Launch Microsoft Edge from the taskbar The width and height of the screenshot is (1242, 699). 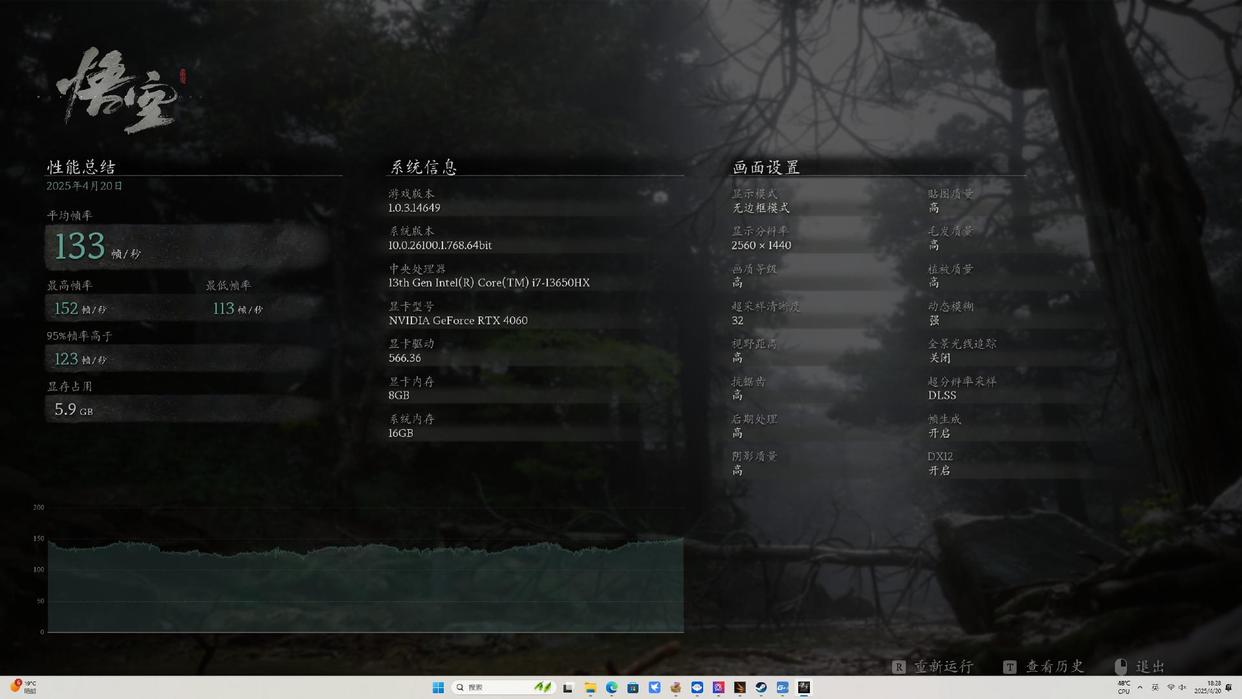[x=611, y=688]
